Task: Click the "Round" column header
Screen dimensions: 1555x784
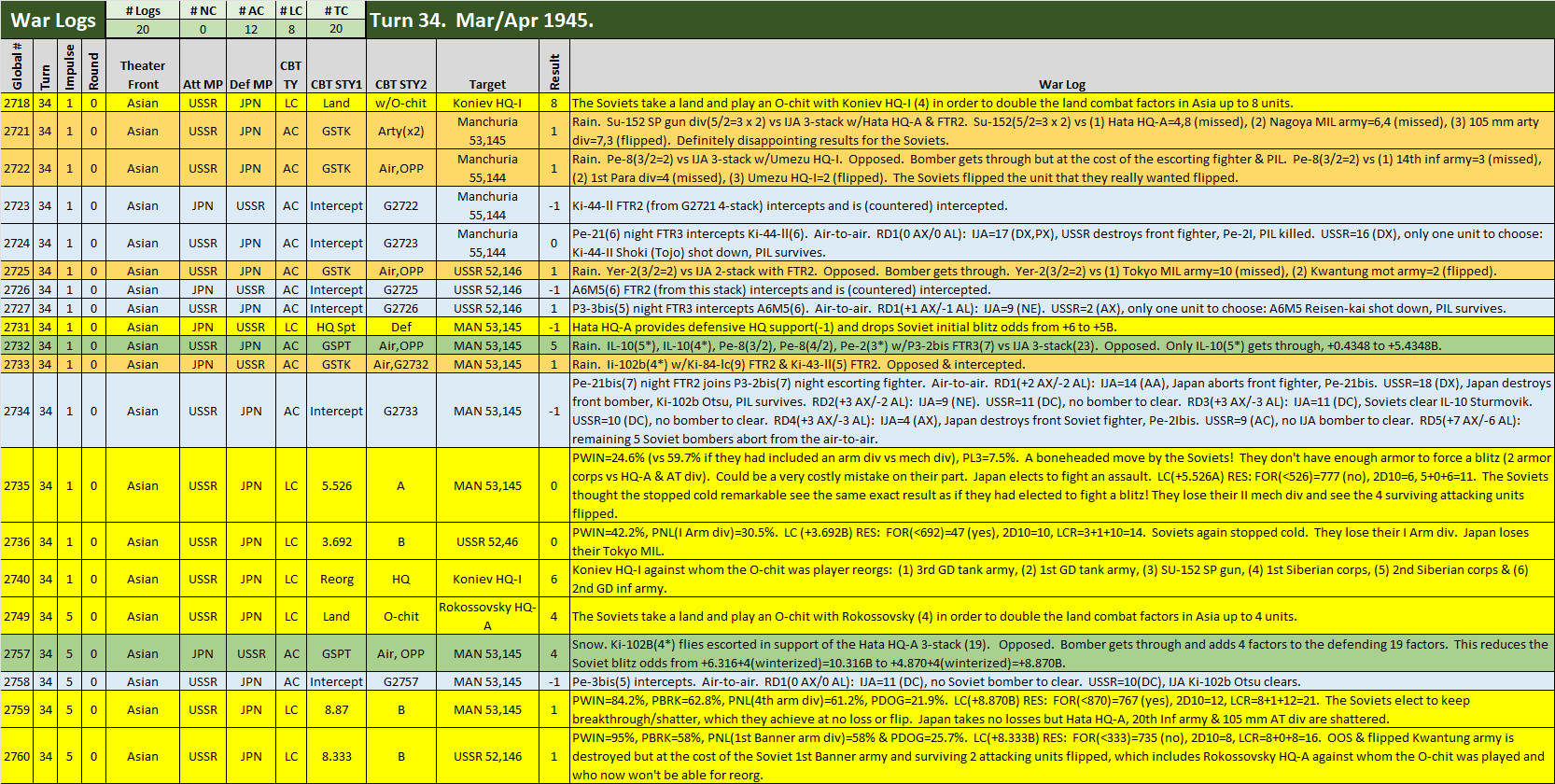Action: pos(93,66)
